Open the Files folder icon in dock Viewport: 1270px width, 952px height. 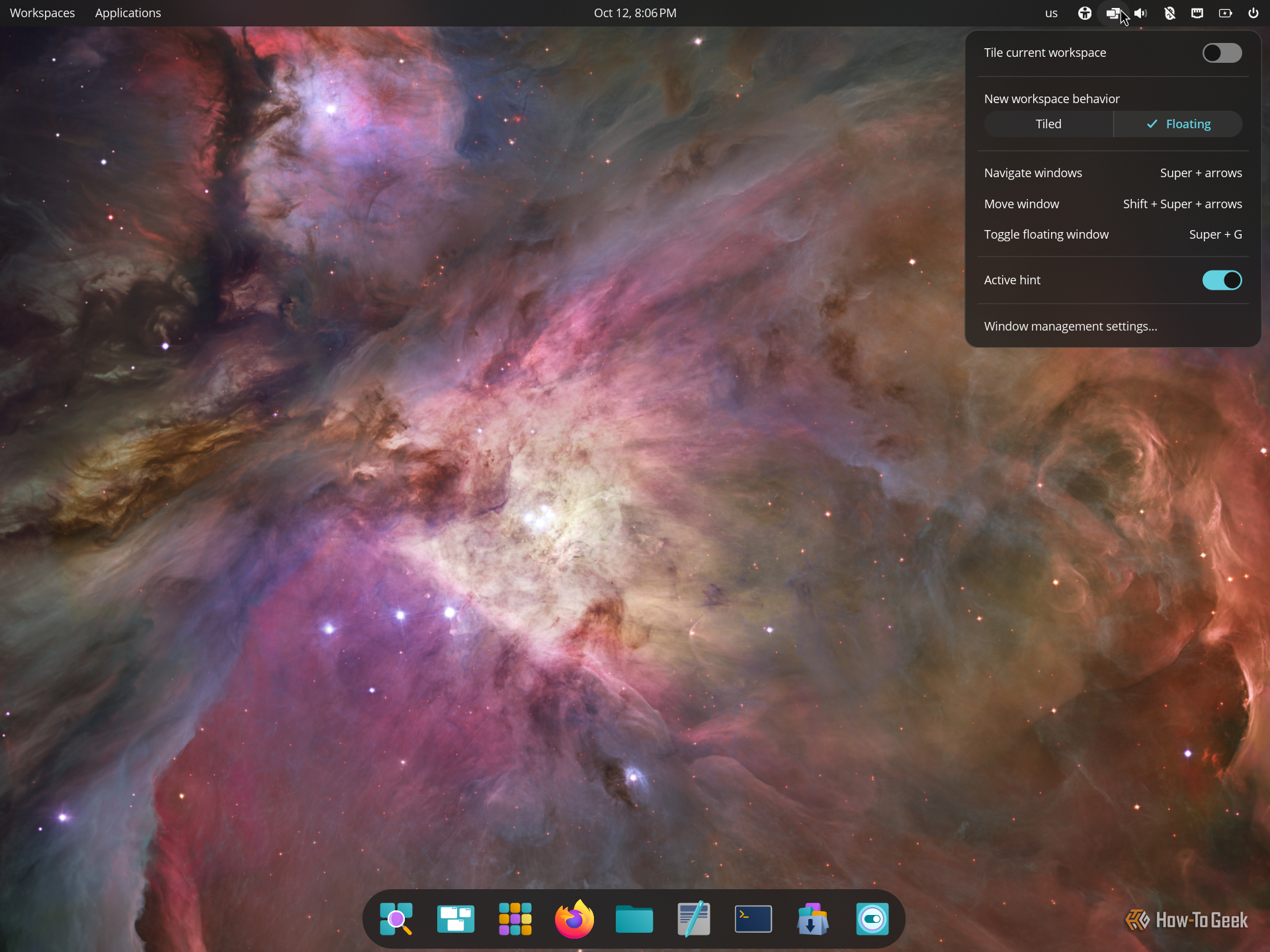634,919
